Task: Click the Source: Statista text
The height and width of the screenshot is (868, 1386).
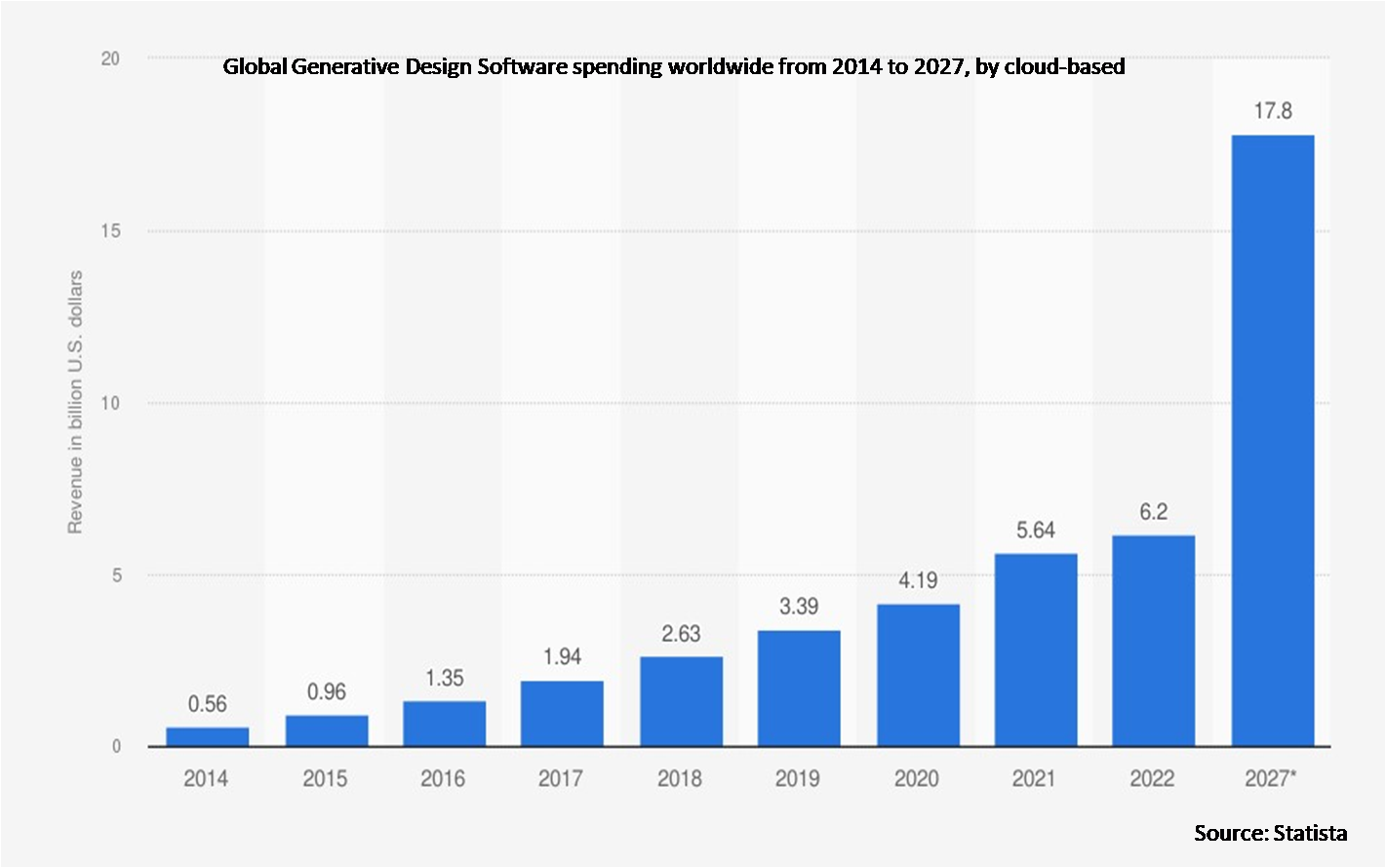Action: [1270, 832]
